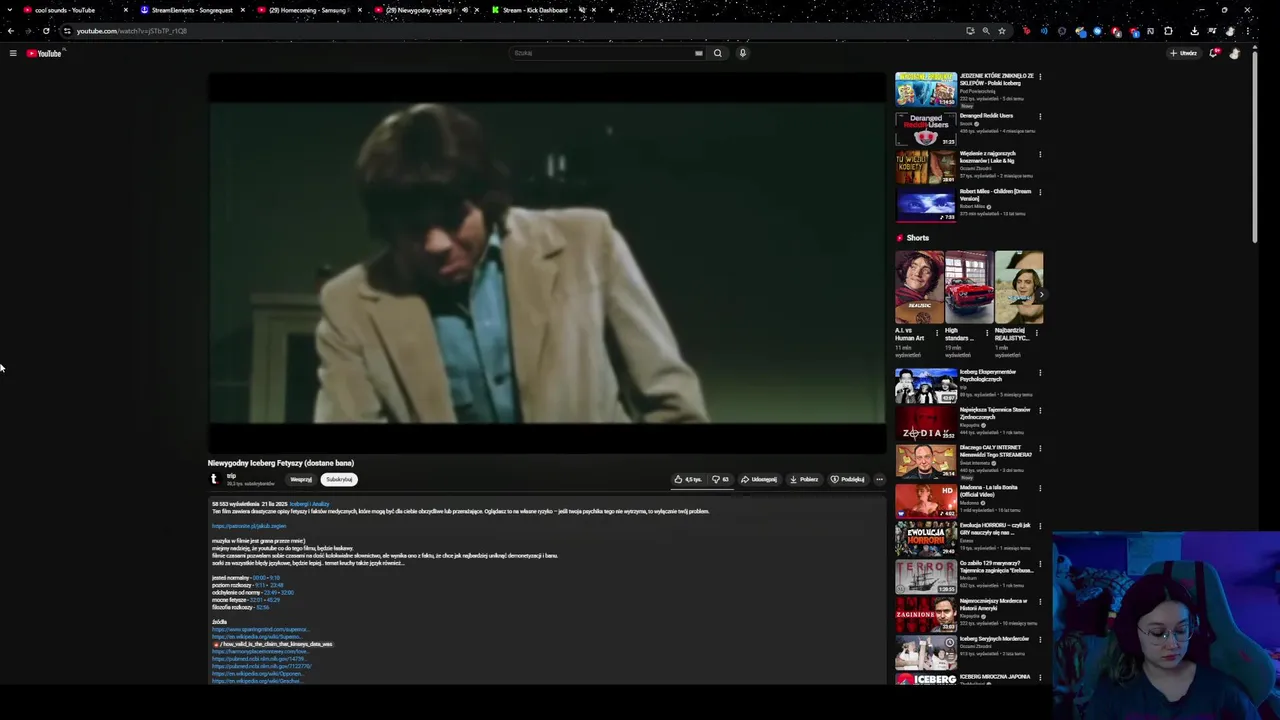Open the YouTube account avatar menu
Screen dimensions: 1280x720
coord(1235,53)
